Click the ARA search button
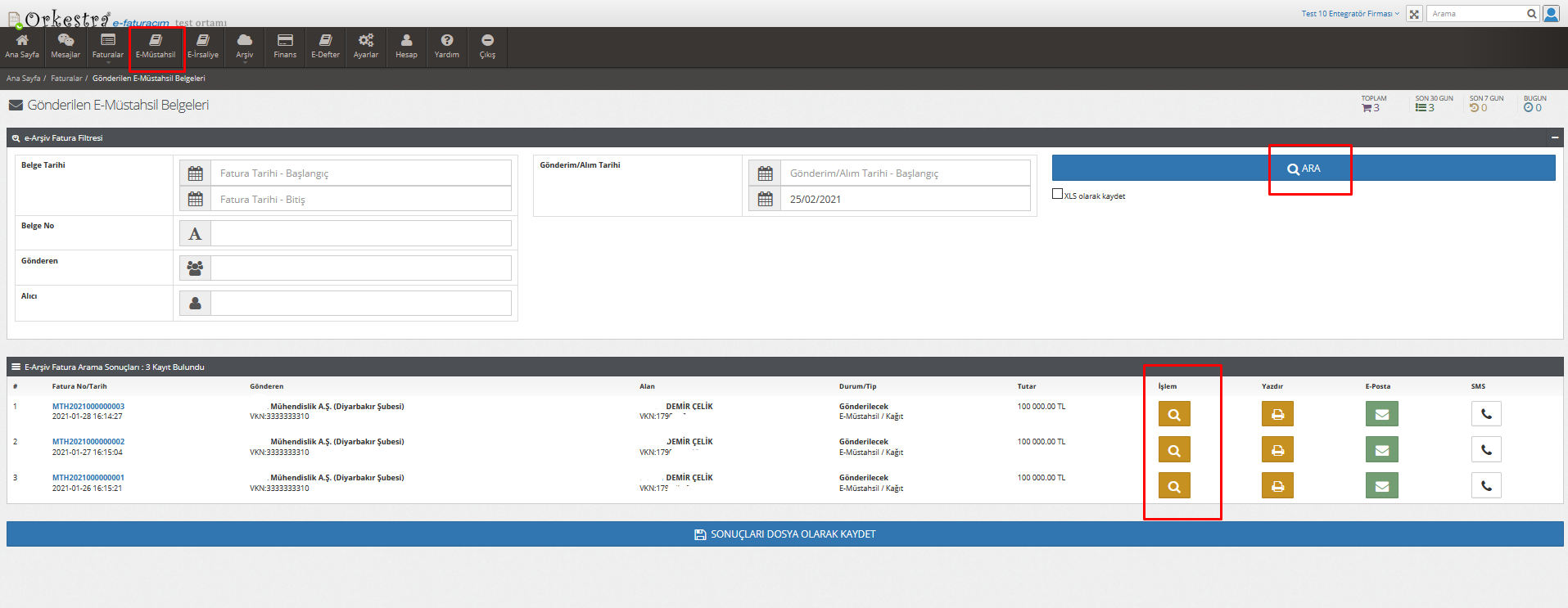The image size is (1568, 608). point(1303,169)
